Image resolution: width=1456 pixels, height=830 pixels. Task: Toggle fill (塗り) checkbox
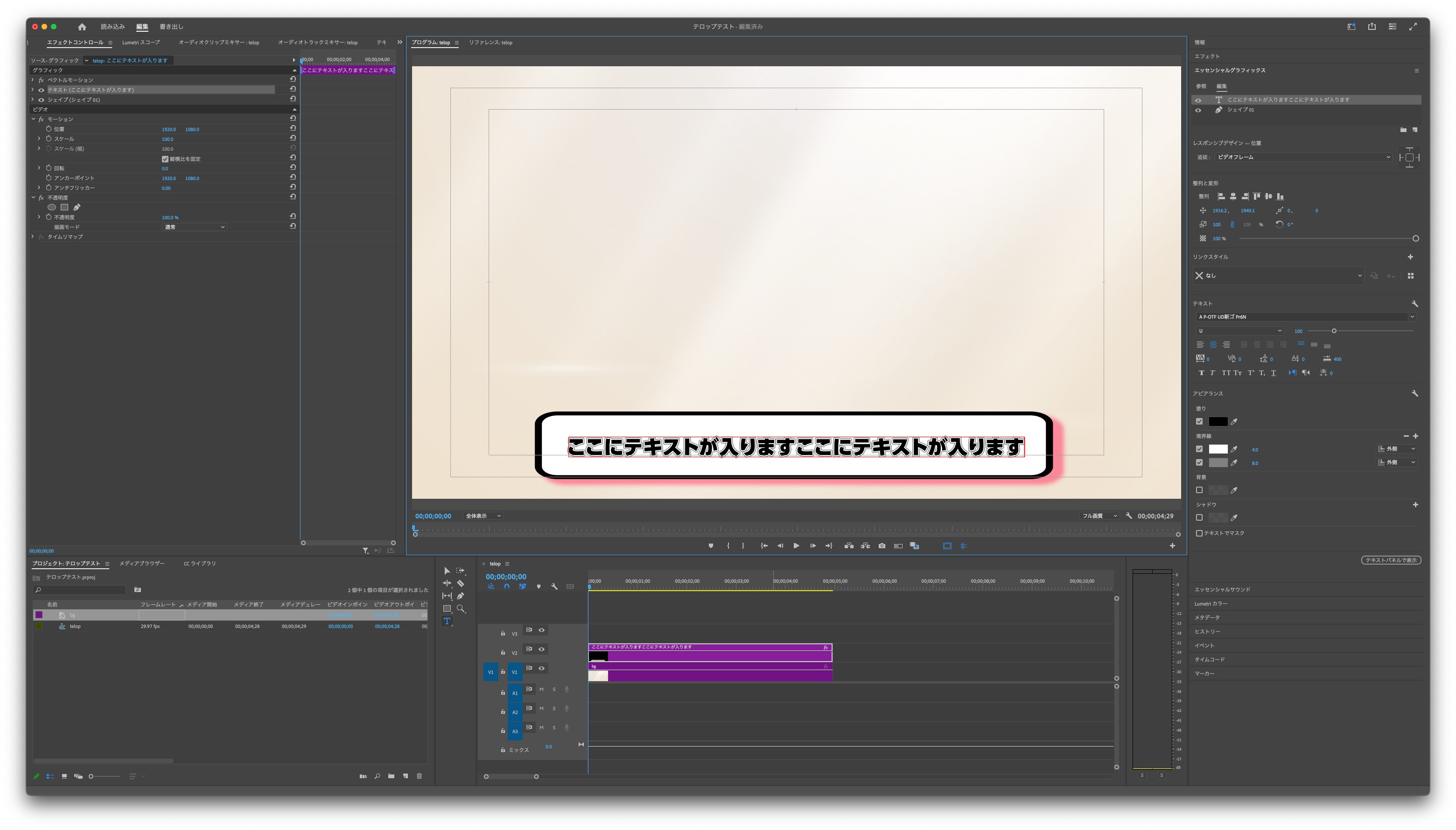1199,422
